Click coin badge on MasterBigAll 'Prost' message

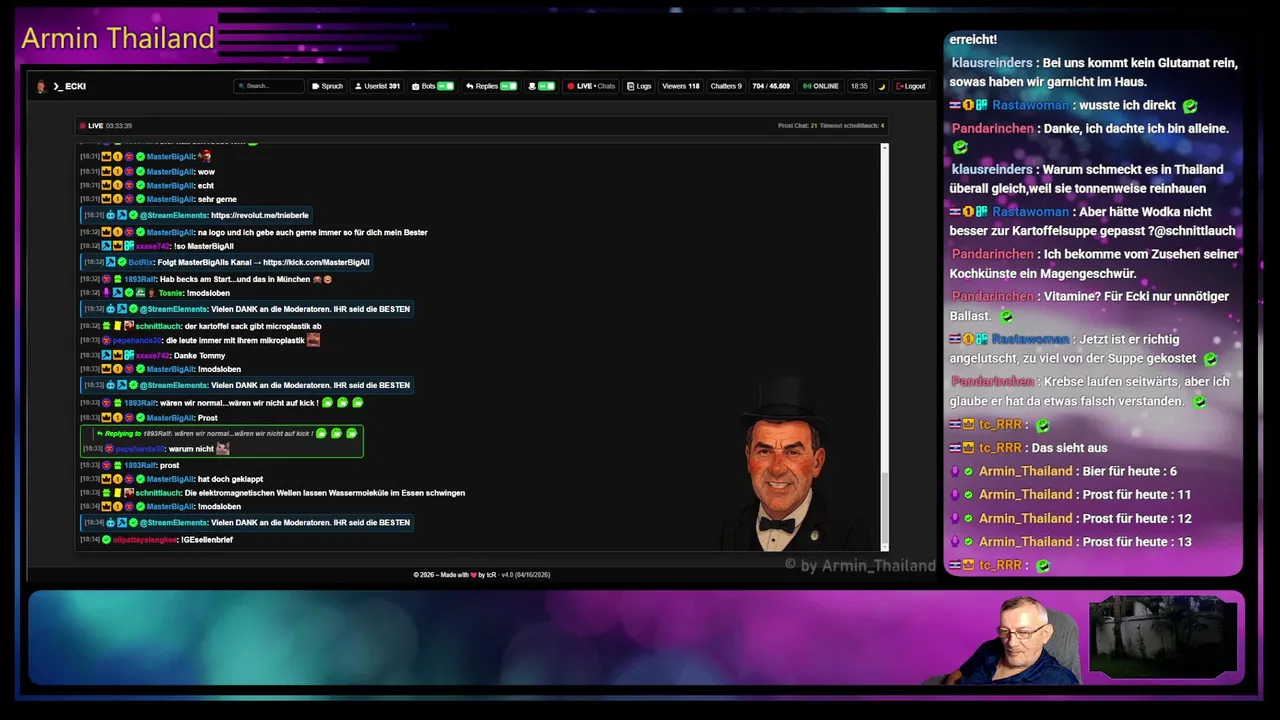[117, 417]
